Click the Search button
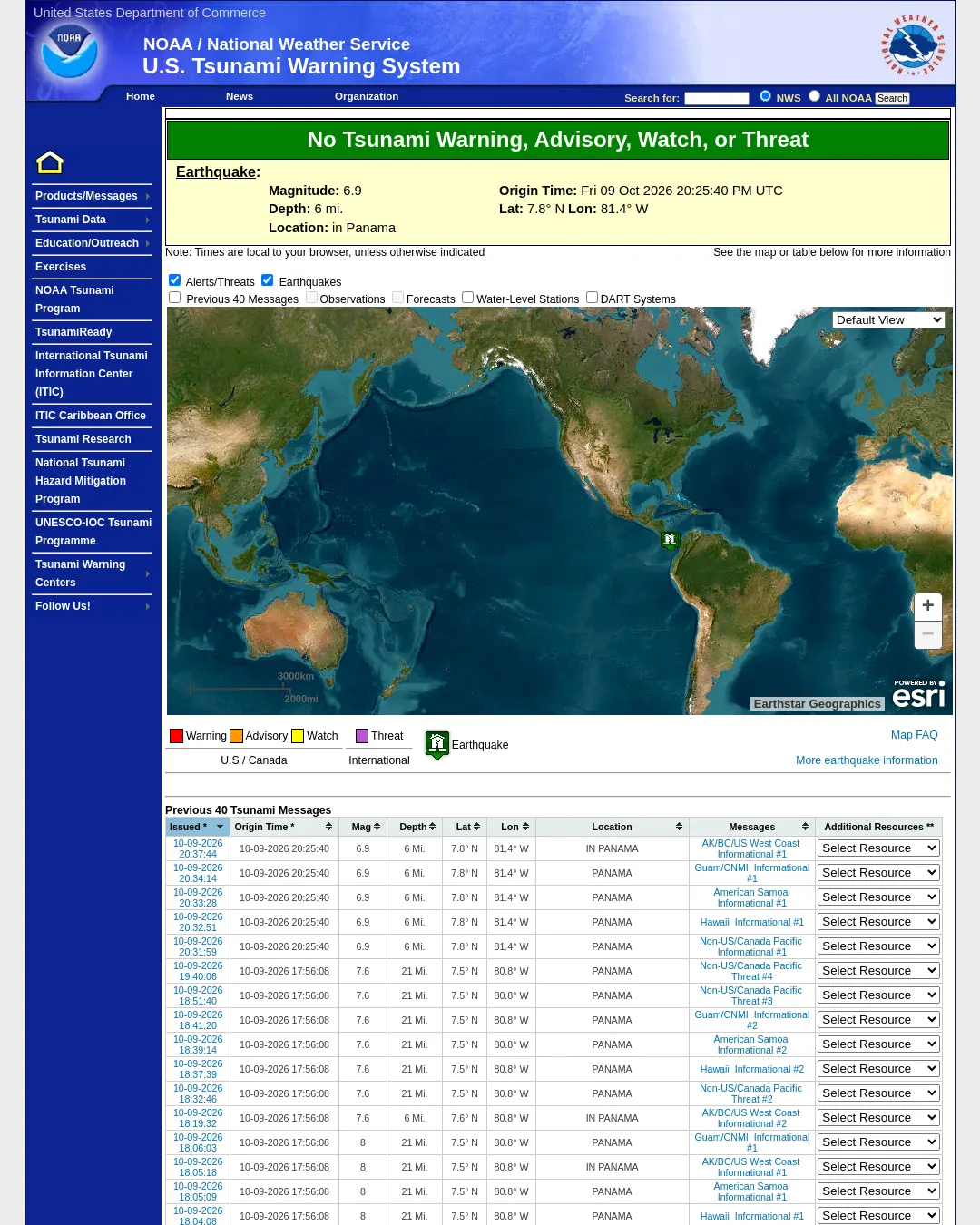980x1225 pixels. [892, 98]
